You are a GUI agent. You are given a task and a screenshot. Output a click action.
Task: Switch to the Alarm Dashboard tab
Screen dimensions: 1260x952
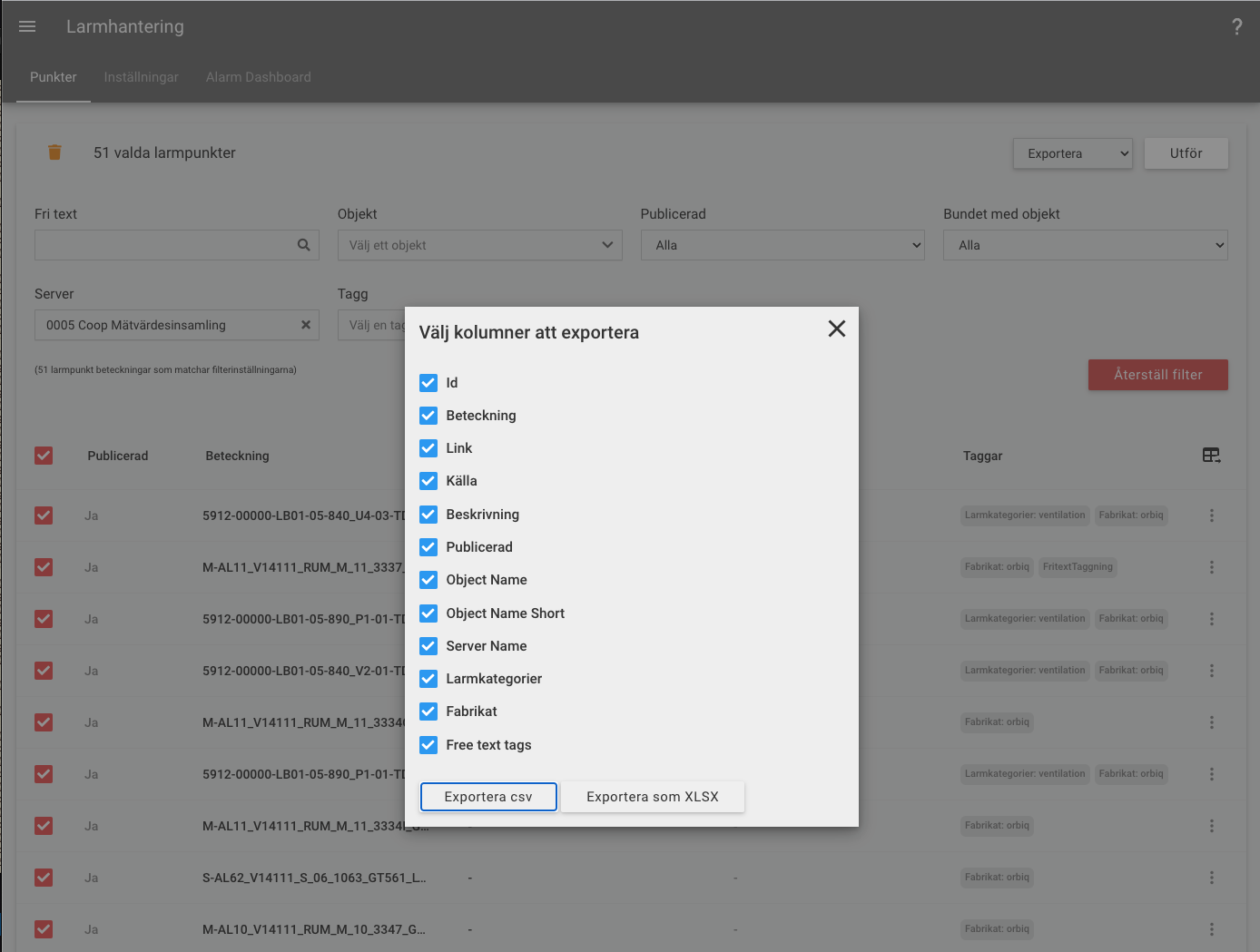tap(259, 77)
